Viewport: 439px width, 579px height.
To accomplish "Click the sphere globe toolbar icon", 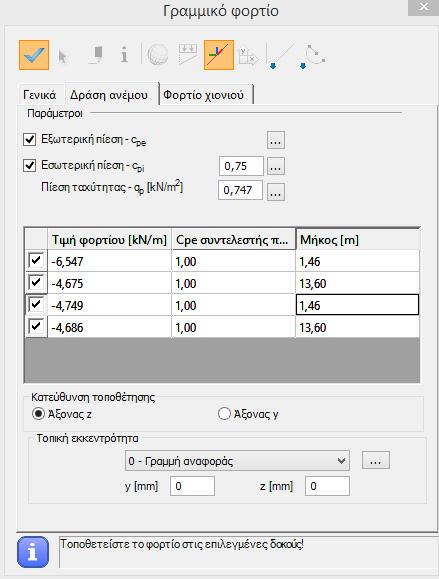I will click(x=158, y=55).
